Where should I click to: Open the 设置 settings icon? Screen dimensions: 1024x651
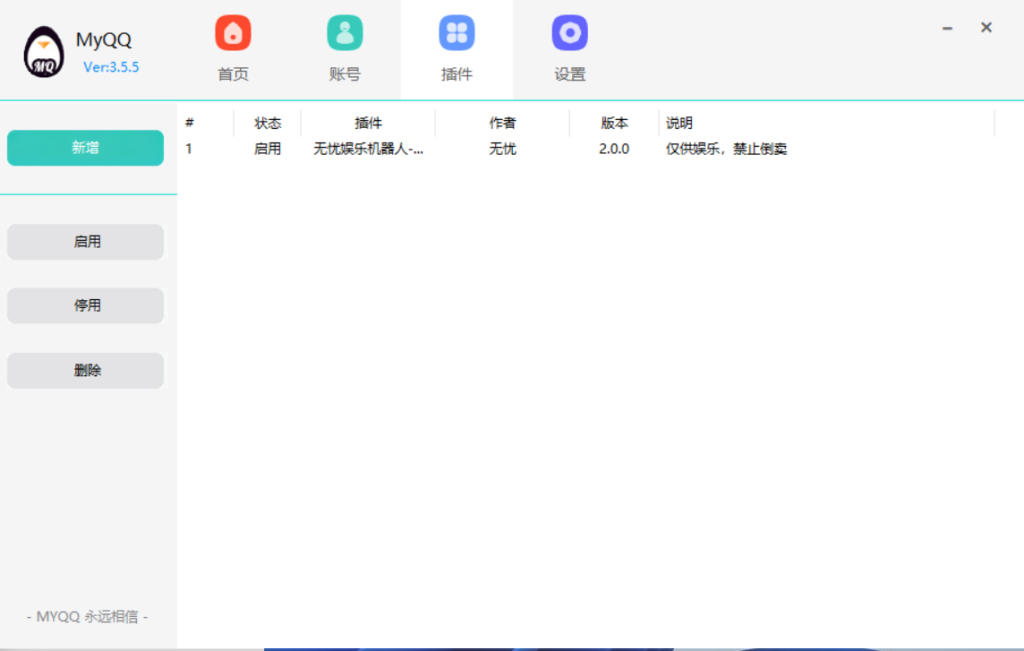click(x=570, y=34)
